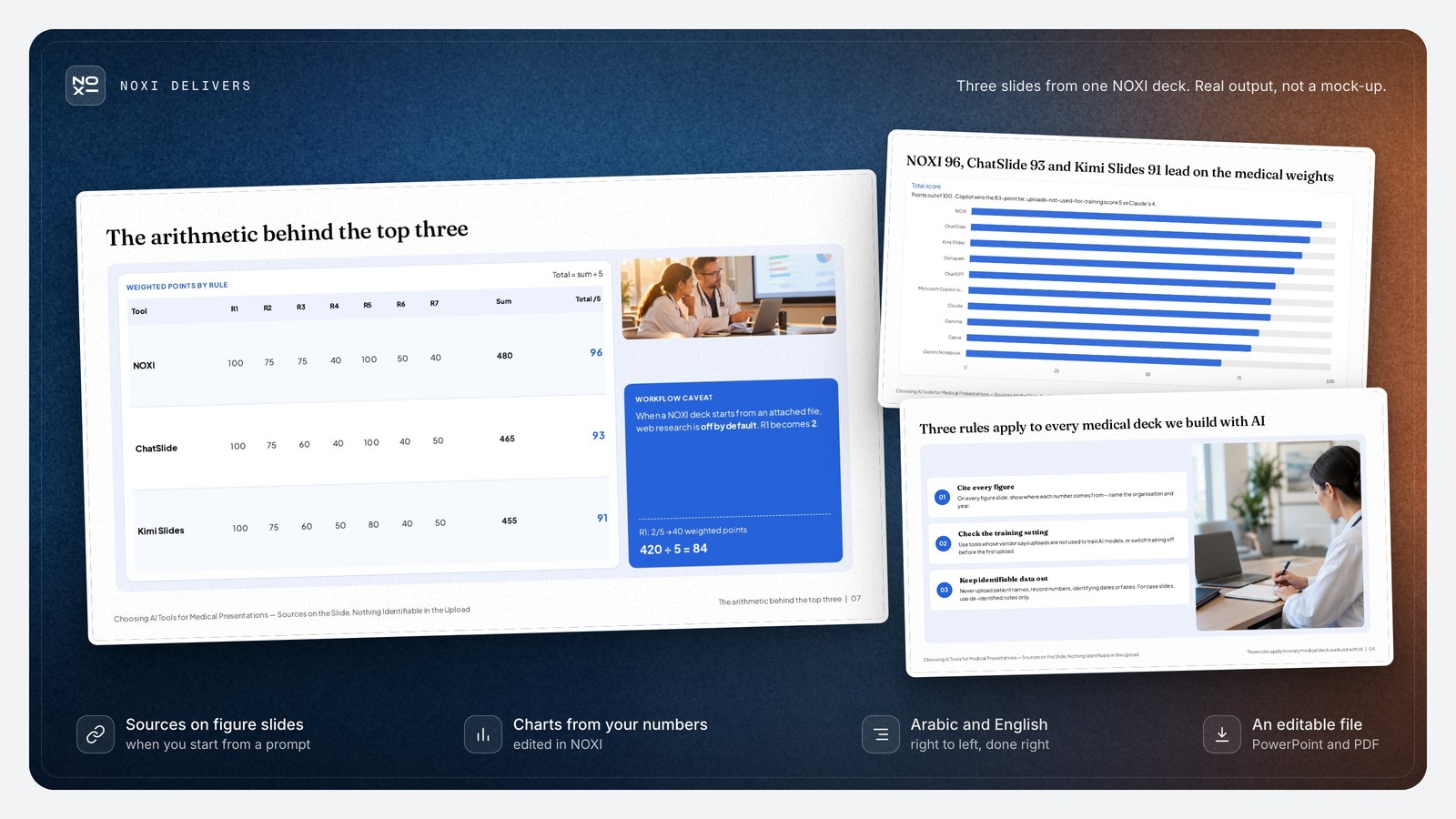The width and height of the screenshot is (1456, 819).
Task: Click the NOXI total score 96
Action: click(596, 352)
